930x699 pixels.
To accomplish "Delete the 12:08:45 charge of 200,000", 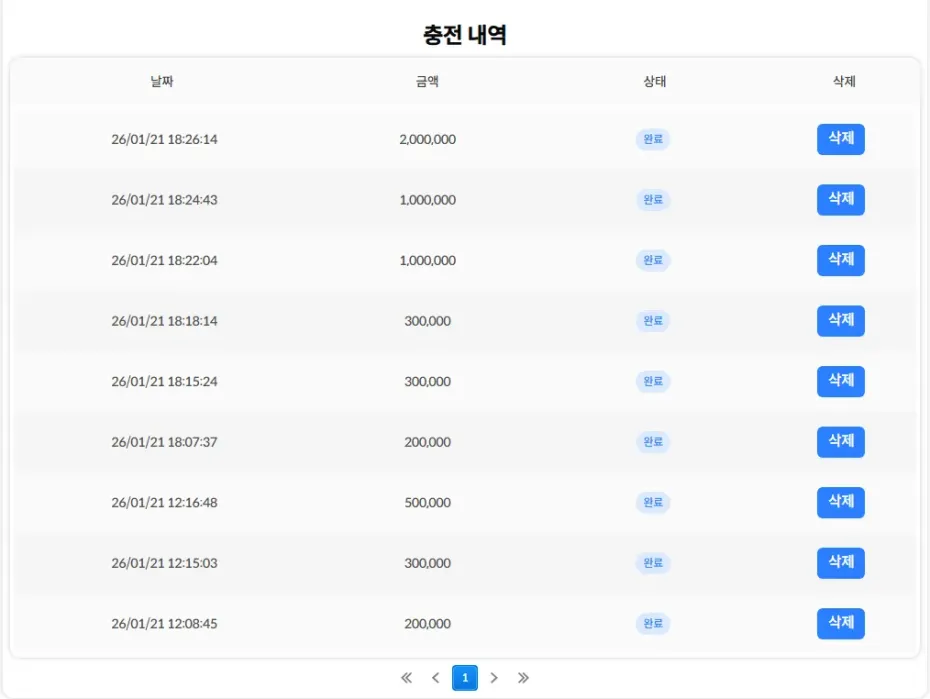I will [x=840, y=623].
